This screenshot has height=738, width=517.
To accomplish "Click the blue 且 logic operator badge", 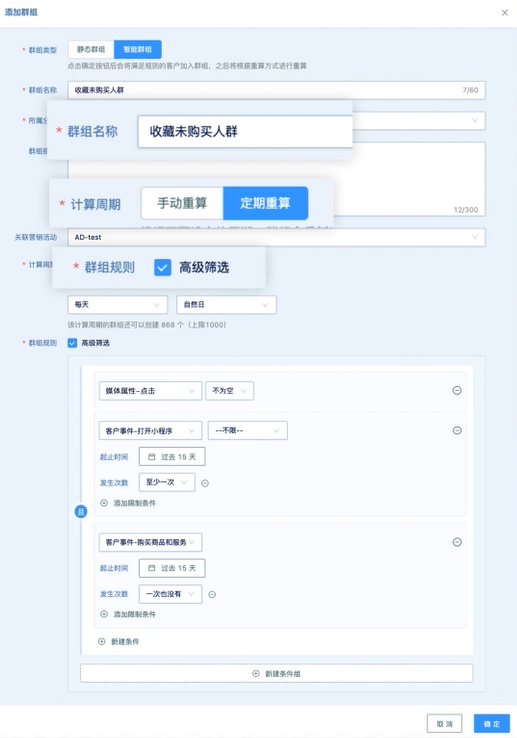I will [81, 511].
